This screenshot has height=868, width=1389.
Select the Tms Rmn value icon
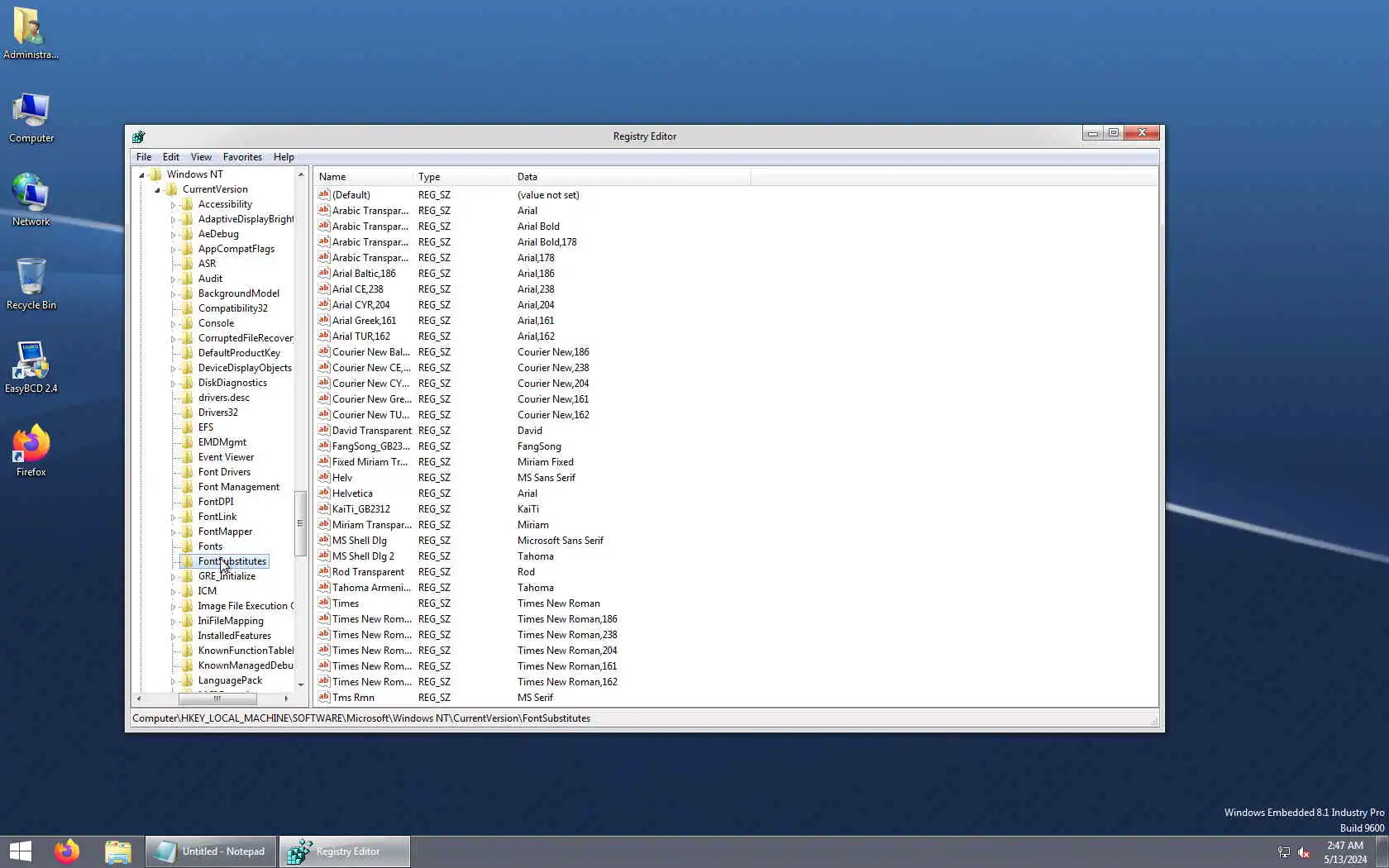(x=324, y=697)
